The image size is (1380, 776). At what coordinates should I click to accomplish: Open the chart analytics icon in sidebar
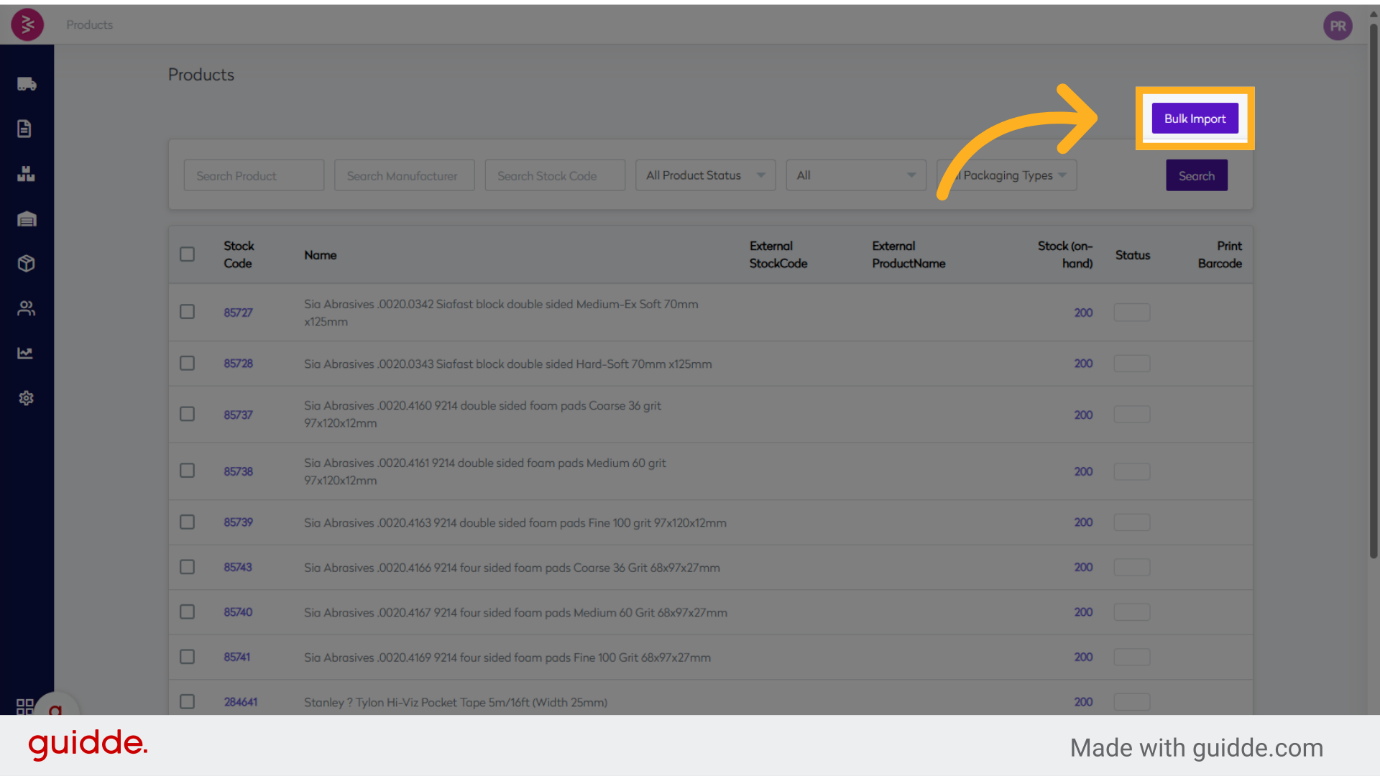pyautogui.click(x=26, y=353)
